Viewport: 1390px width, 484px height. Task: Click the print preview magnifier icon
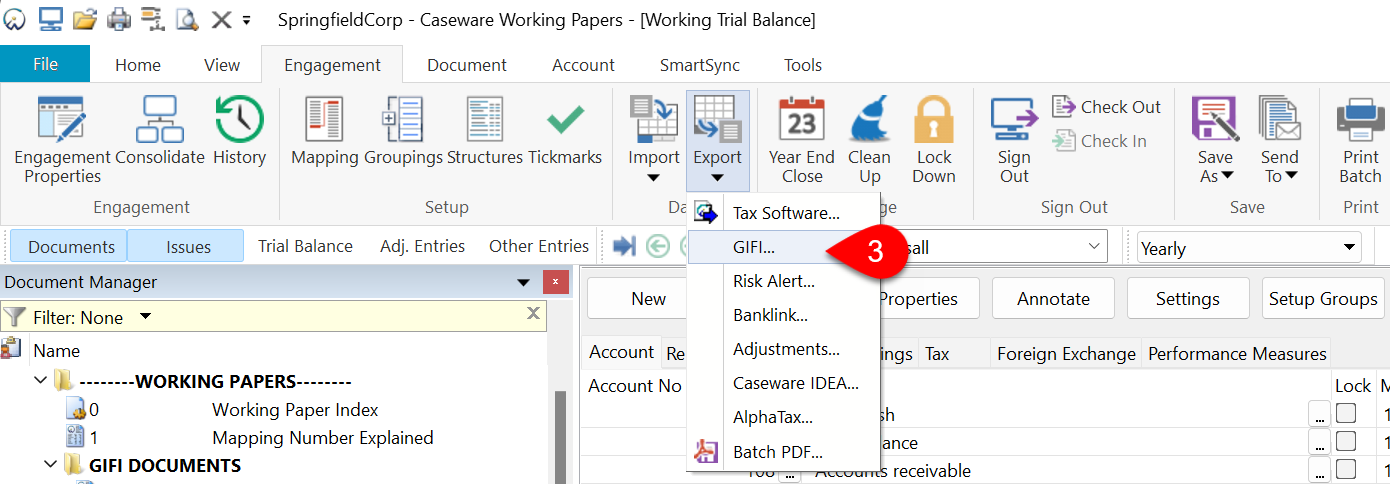186,19
